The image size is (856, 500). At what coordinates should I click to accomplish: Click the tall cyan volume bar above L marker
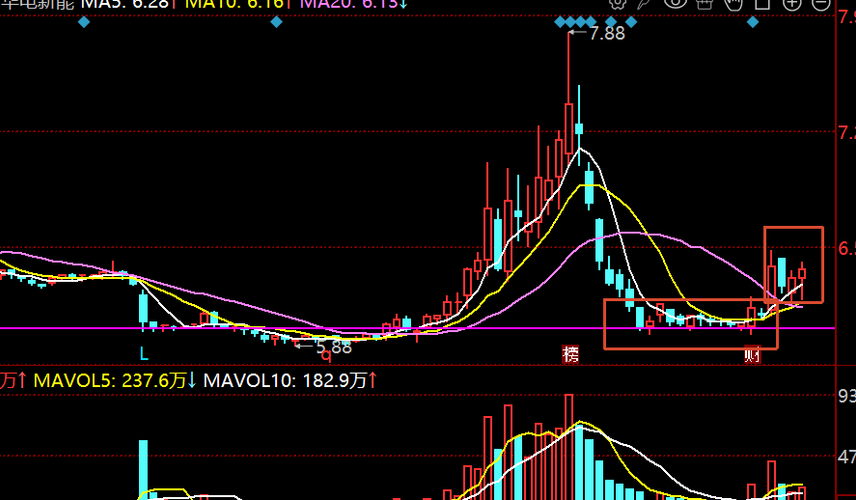(143, 469)
